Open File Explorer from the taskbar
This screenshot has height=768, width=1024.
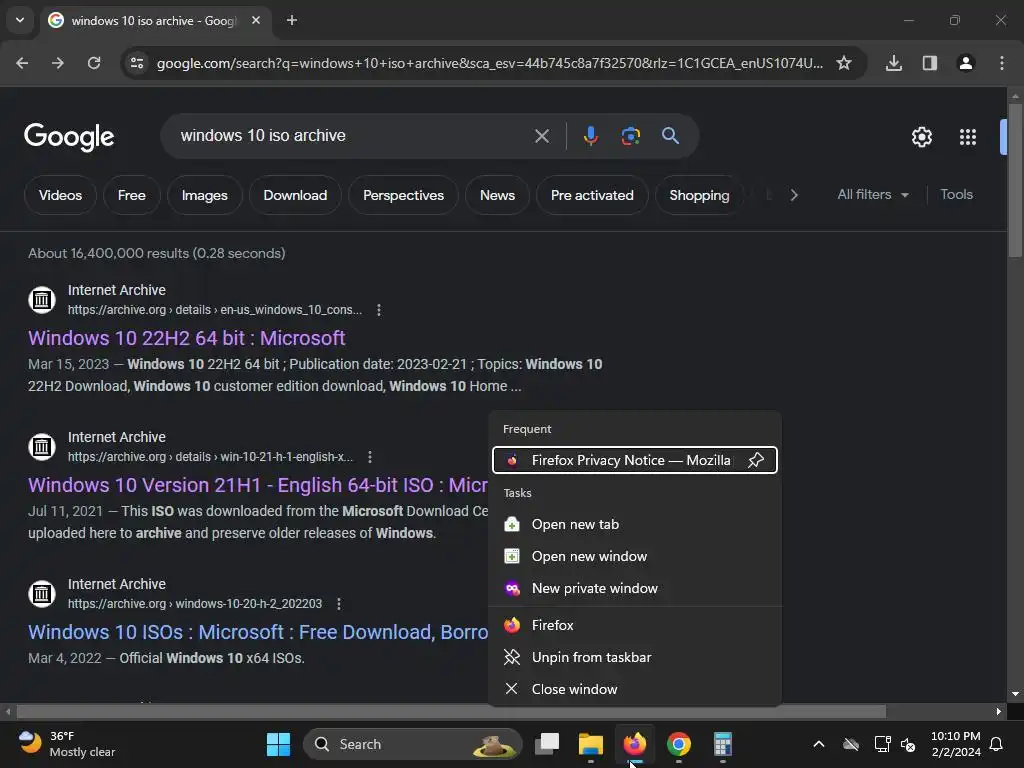tap(590, 744)
